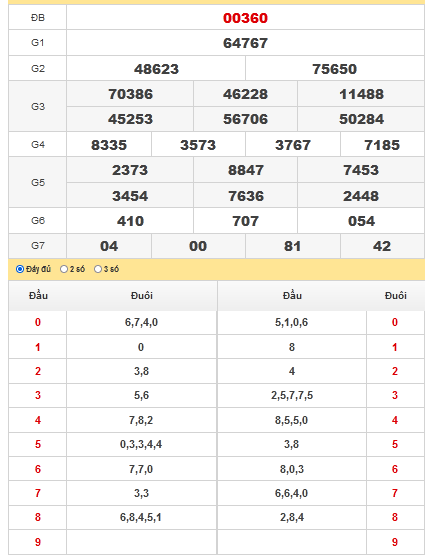Screen dimensions: 428x559
Task: Click G7 number 00
Action: (x=198, y=246)
